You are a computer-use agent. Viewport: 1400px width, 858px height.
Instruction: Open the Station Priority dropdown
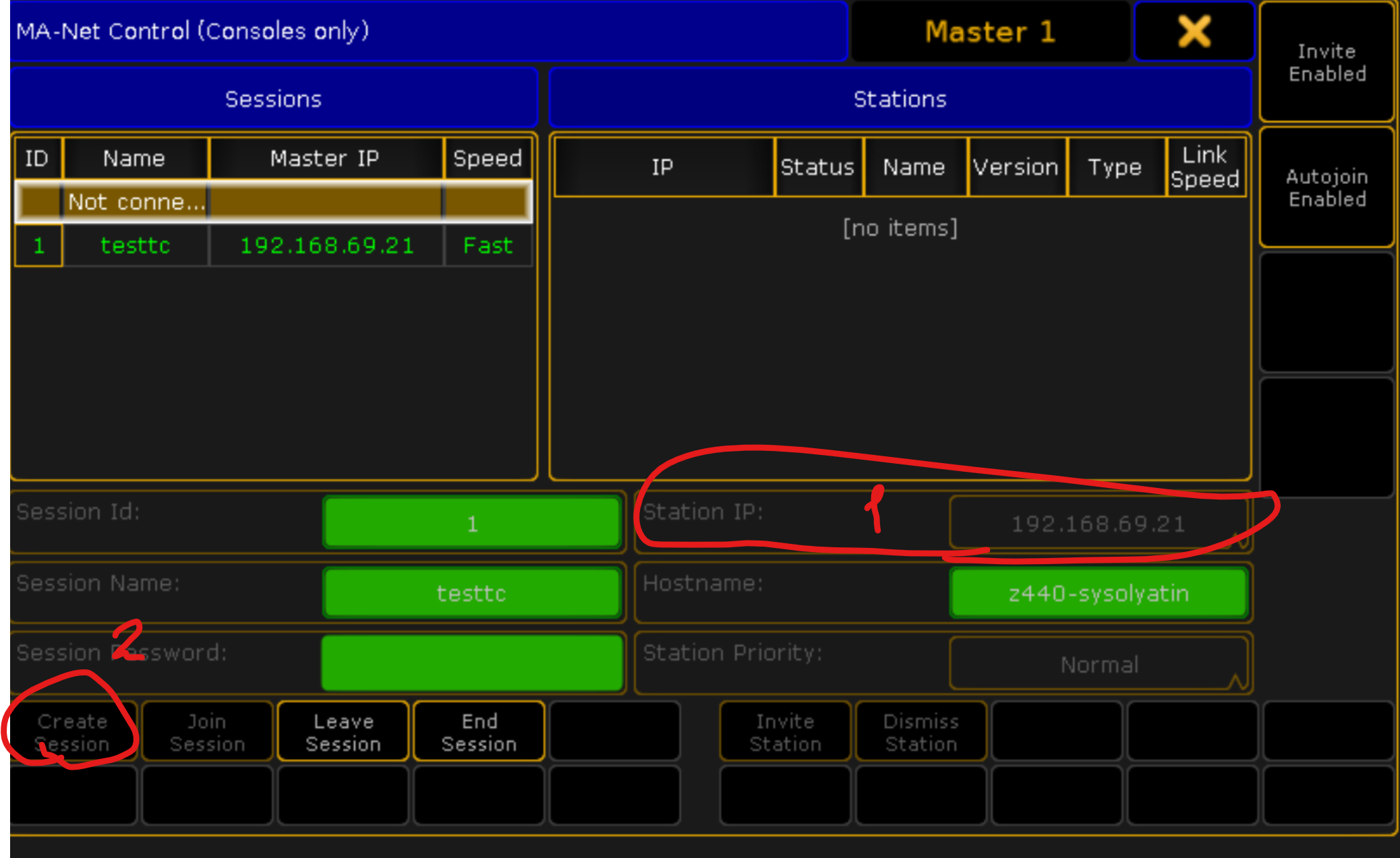[x=1099, y=664]
